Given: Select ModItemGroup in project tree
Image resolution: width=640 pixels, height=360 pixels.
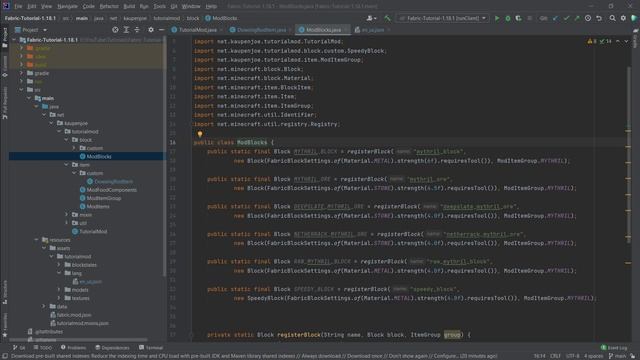Looking at the screenshot, I should click(104, 198).
